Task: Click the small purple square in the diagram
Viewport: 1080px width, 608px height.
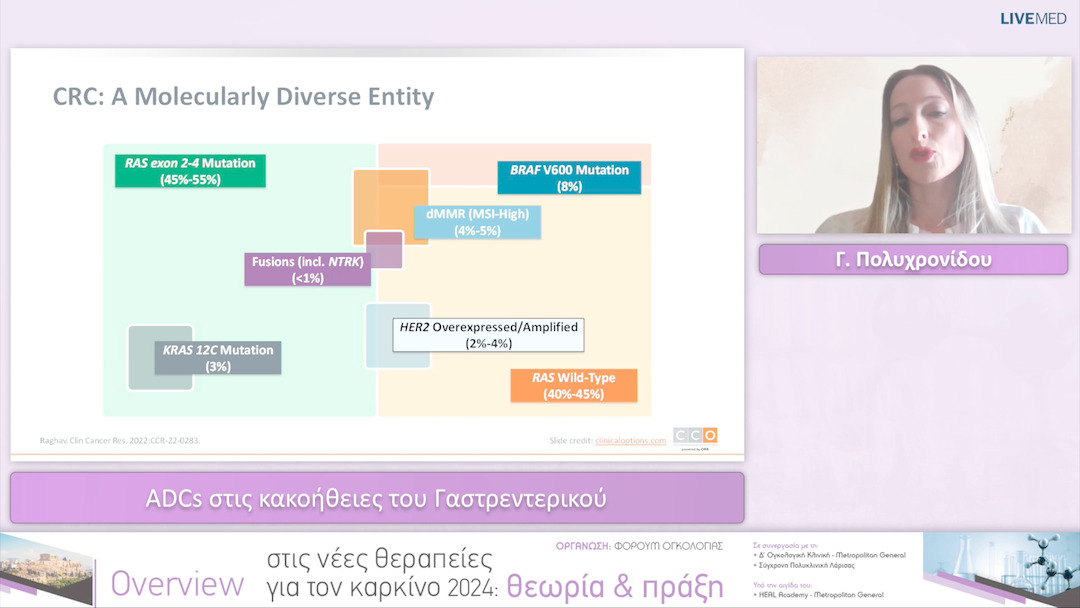Action: click(x=384, y=250)
